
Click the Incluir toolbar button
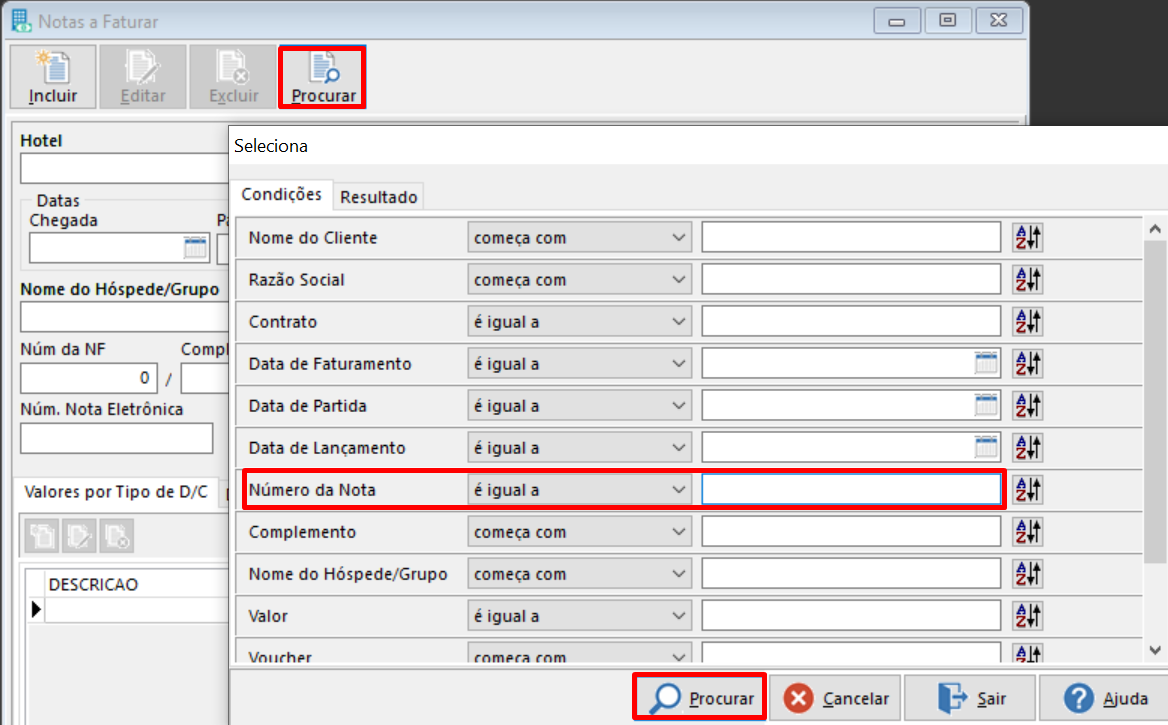pyautogui.click(x=53, y=77)
